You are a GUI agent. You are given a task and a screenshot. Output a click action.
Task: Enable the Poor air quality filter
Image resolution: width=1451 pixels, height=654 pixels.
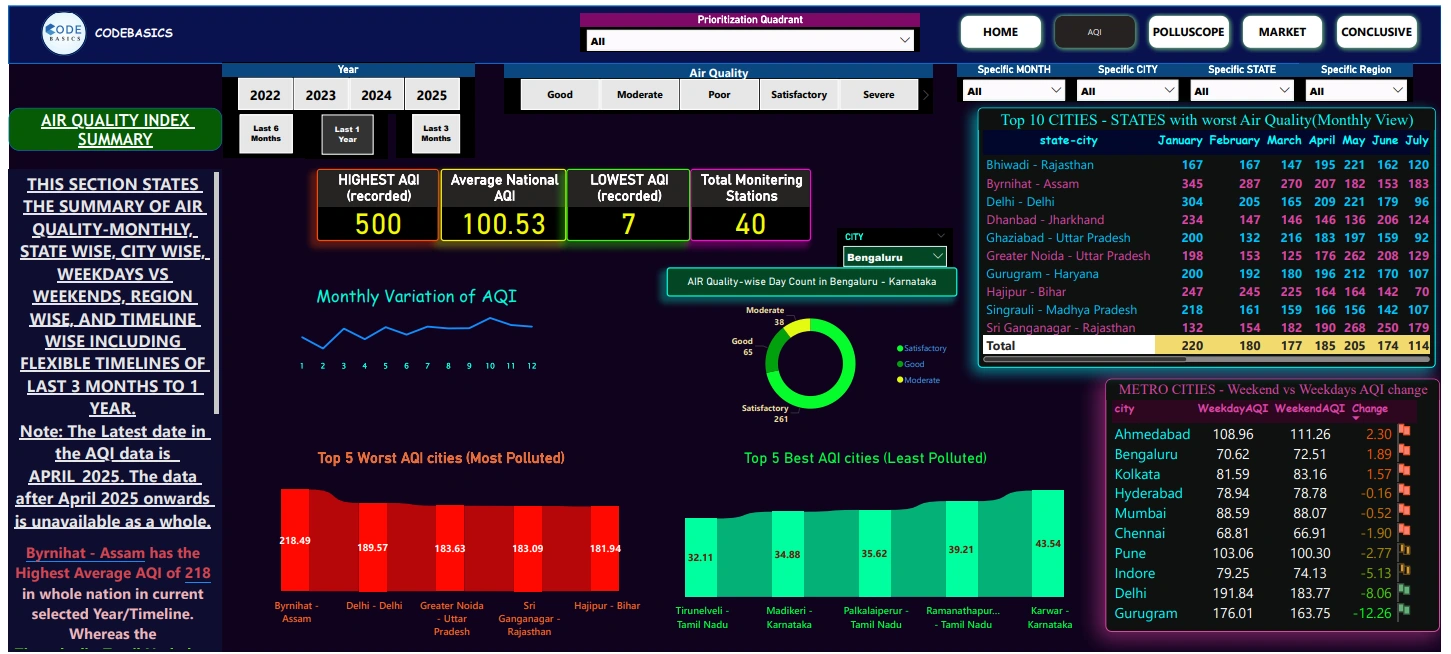719,95
